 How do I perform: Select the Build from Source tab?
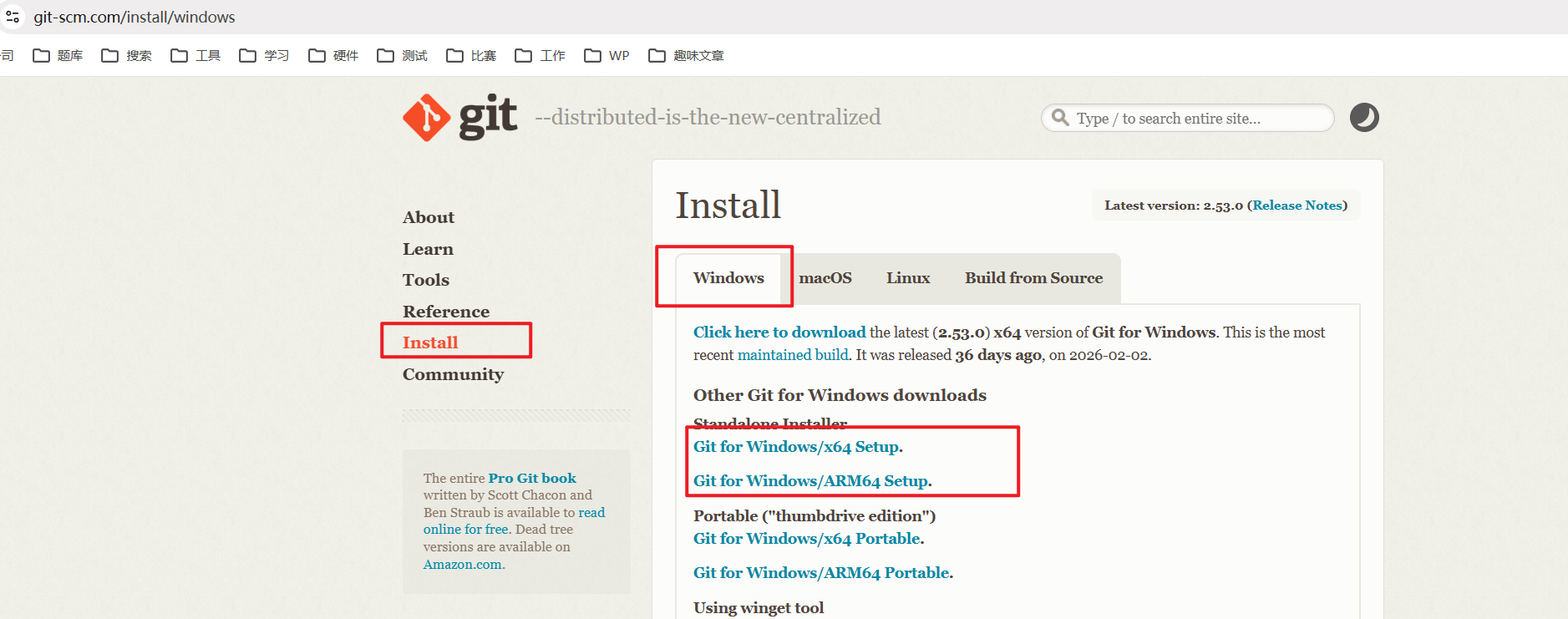click(x=1033, y=278)
